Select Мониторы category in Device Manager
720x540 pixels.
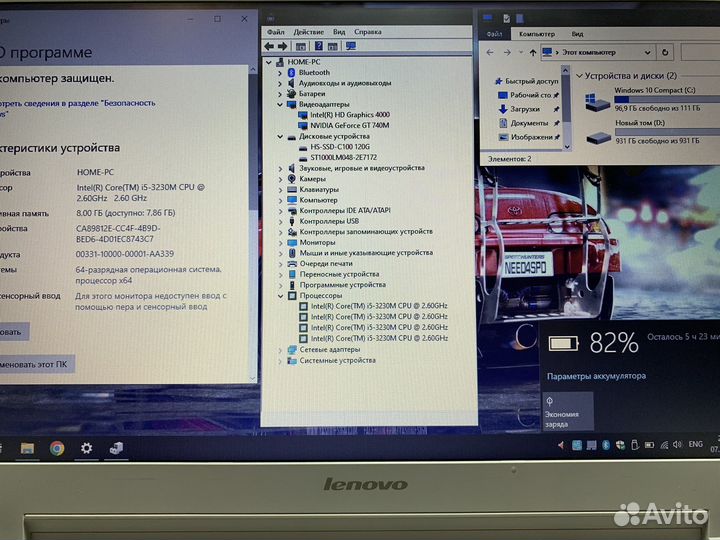(x=312, y=242)
